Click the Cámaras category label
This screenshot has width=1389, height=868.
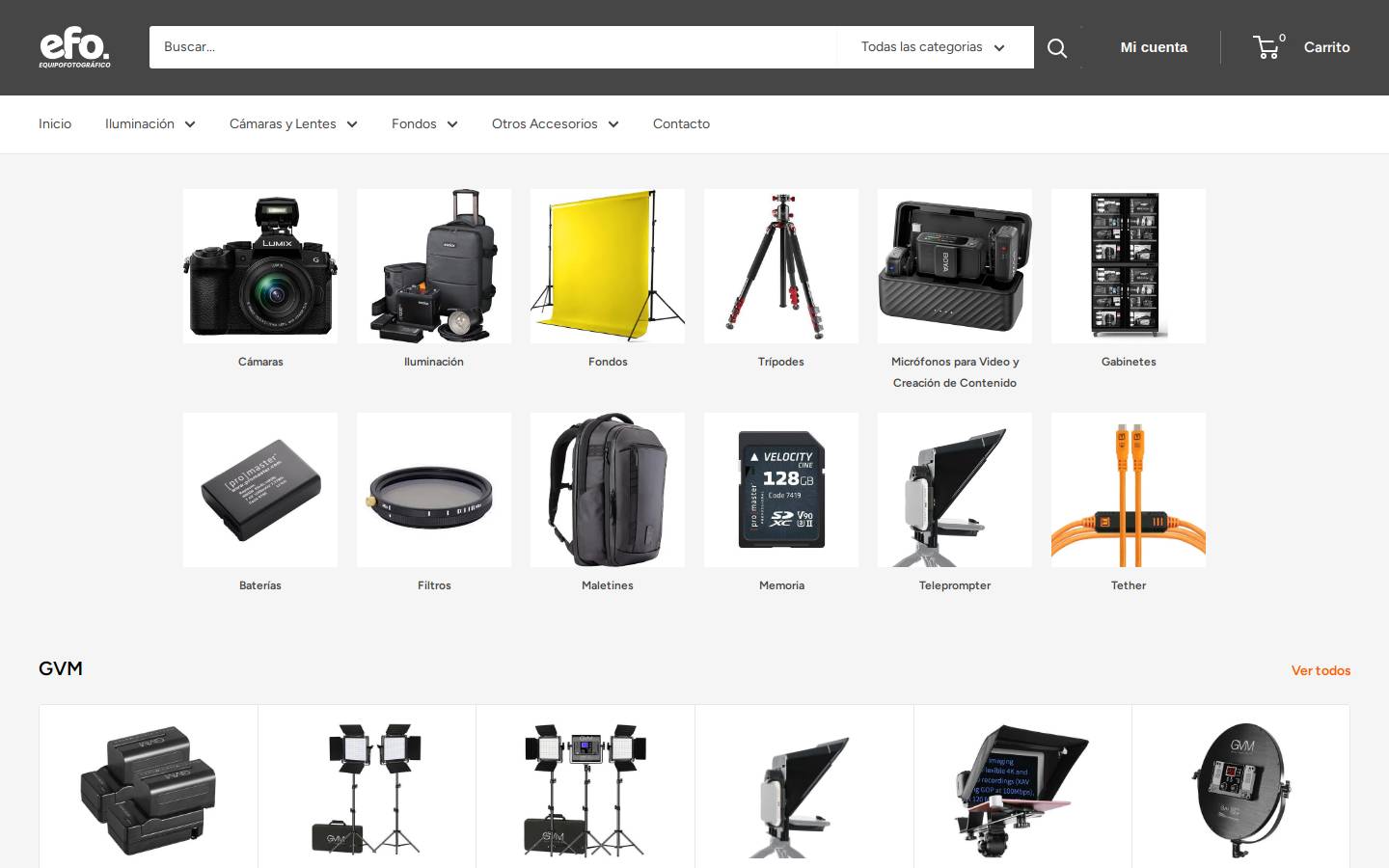point(260,362)
